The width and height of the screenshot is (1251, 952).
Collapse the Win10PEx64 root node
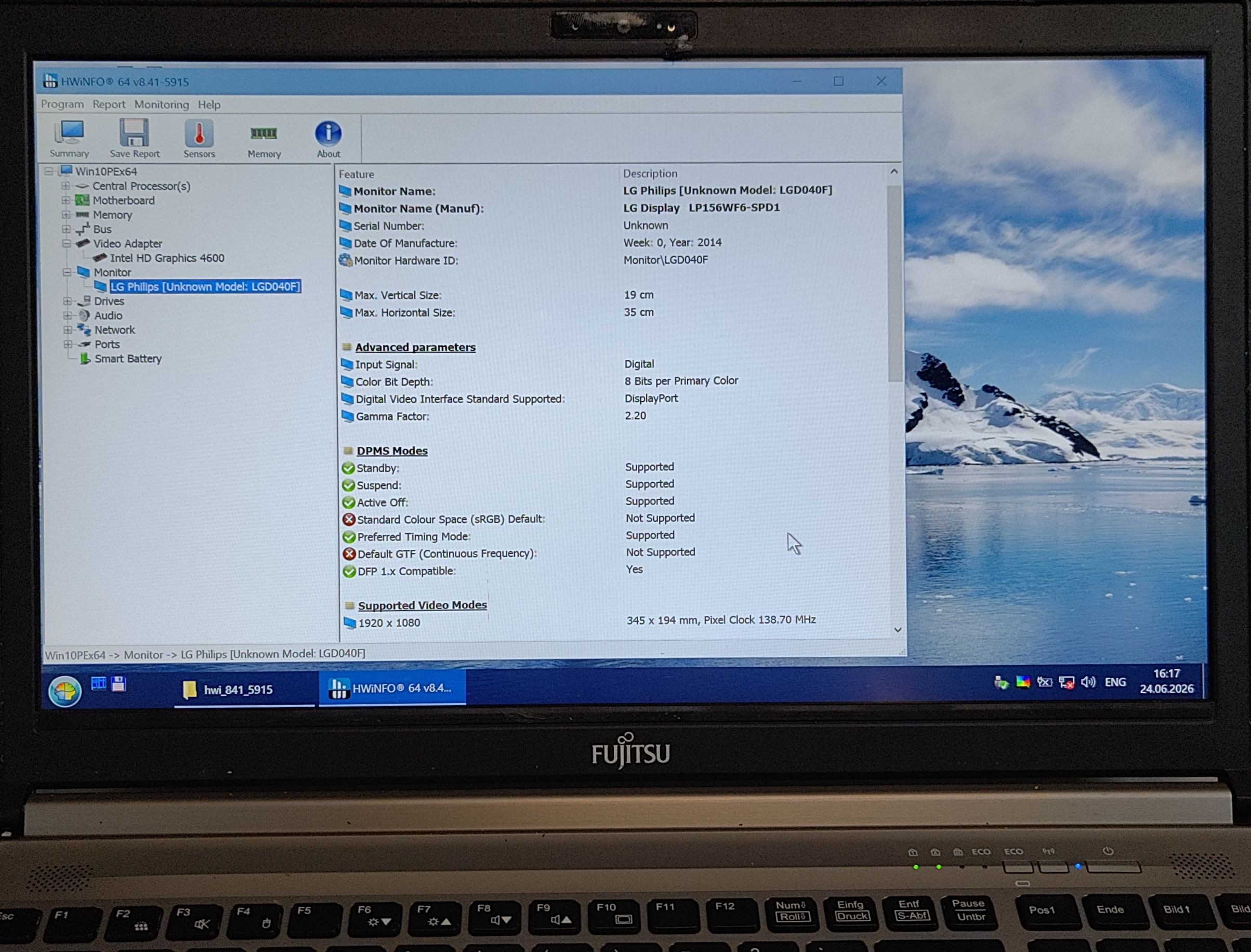pos(49,171)
